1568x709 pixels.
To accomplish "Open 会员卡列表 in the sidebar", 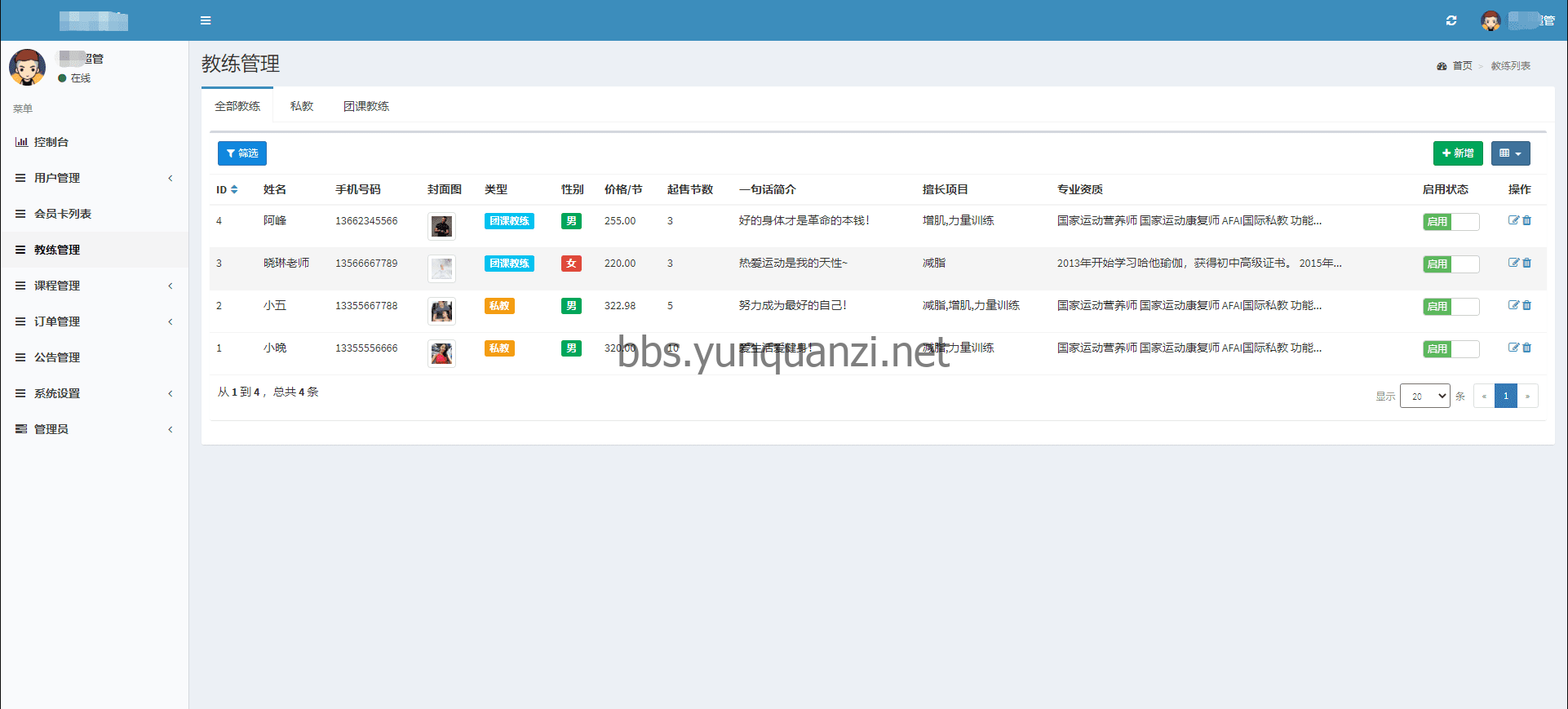I will (x=63, y=214).
